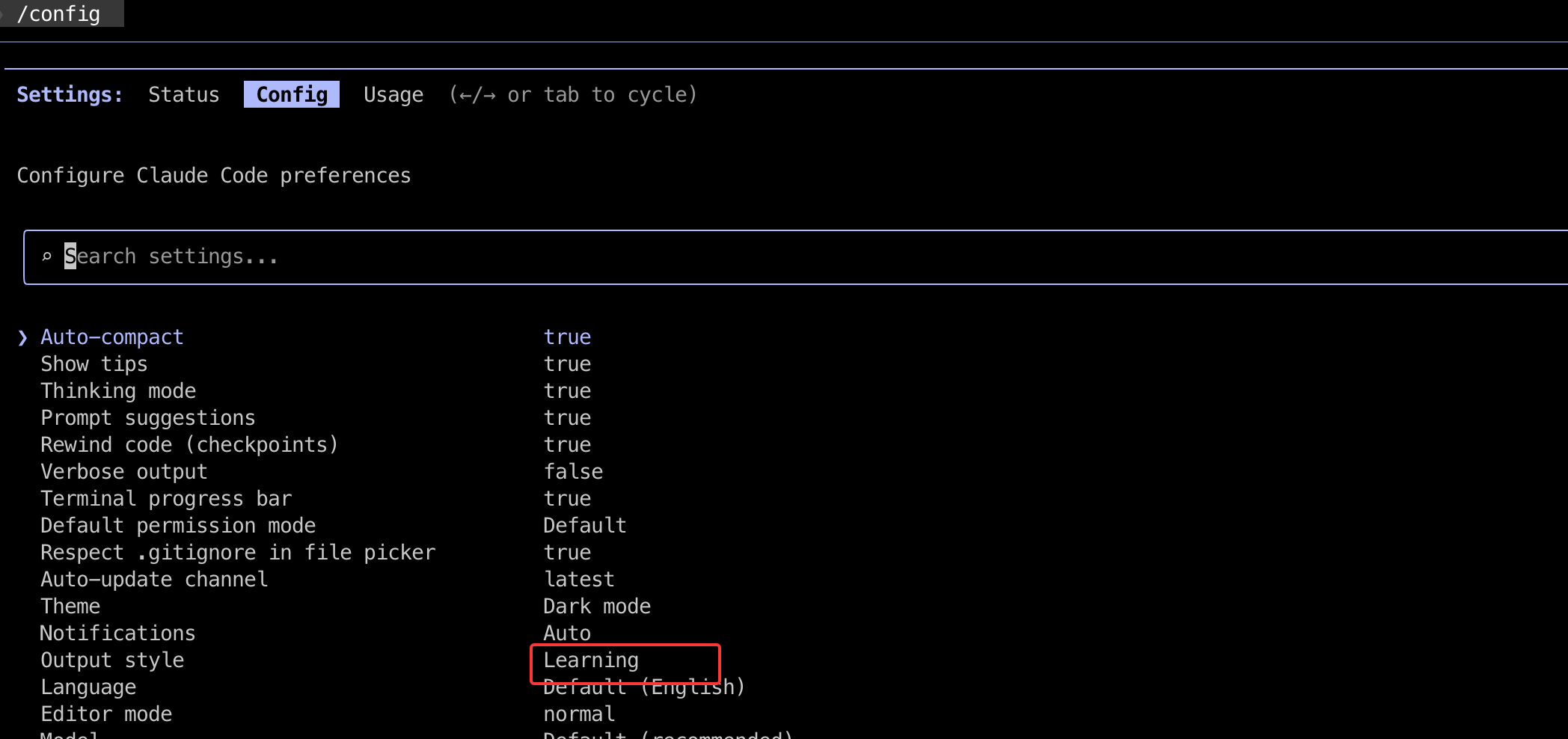
Task: Switch to the Status tab
Action: 183,95
